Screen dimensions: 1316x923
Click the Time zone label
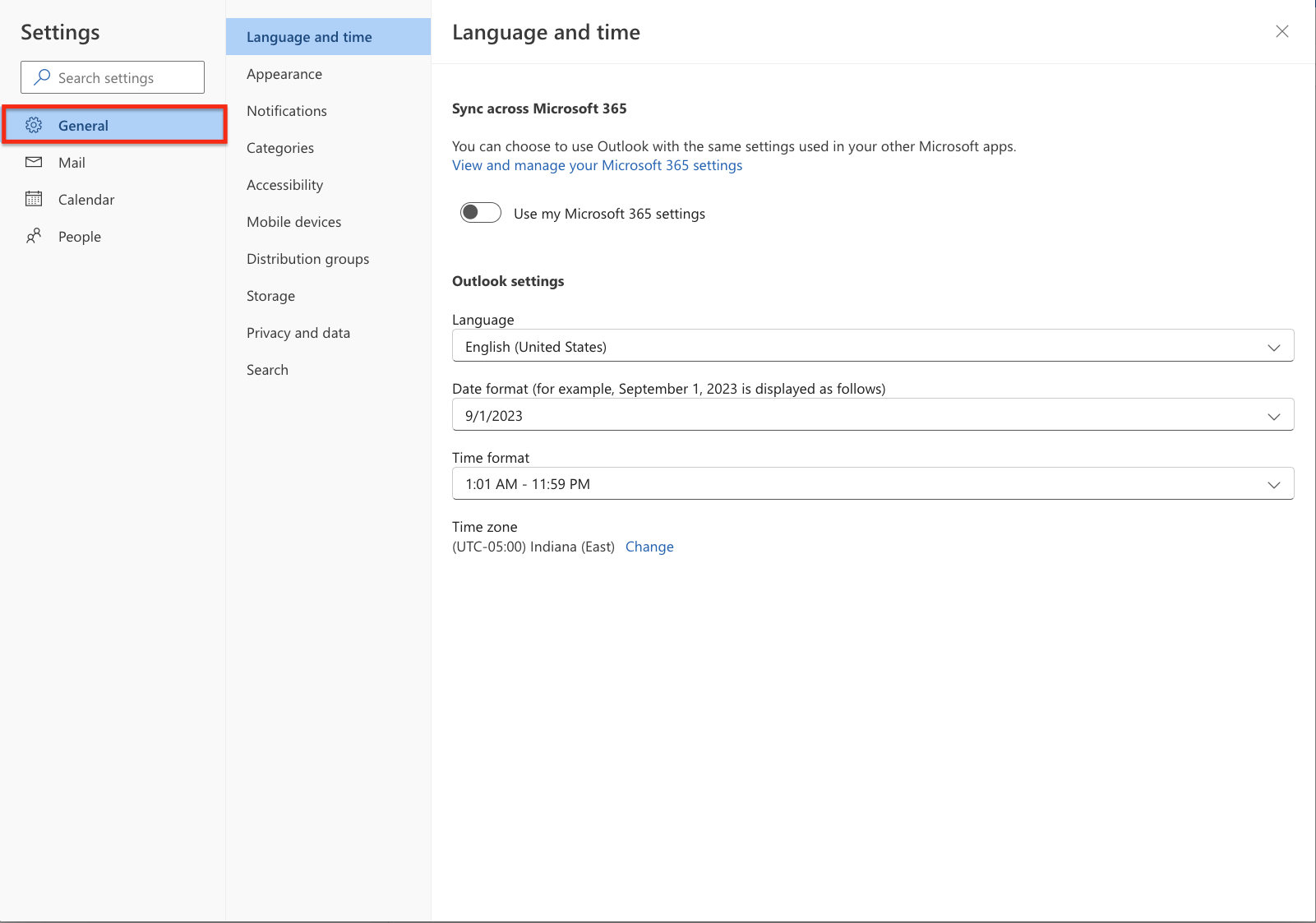[485, 527]
